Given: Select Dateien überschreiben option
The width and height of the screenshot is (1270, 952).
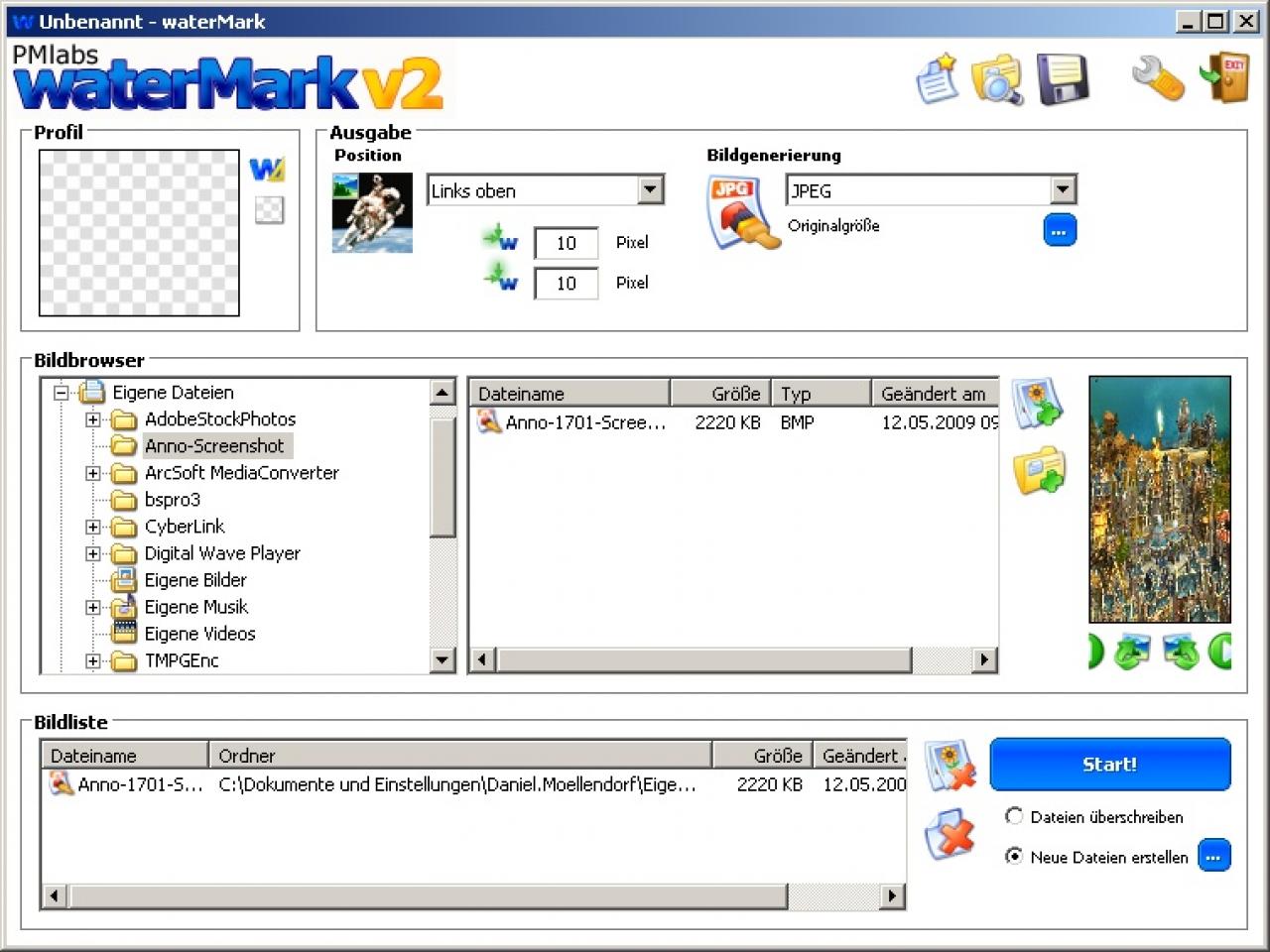Looking at the screenshot, I should pos(1014,816).
